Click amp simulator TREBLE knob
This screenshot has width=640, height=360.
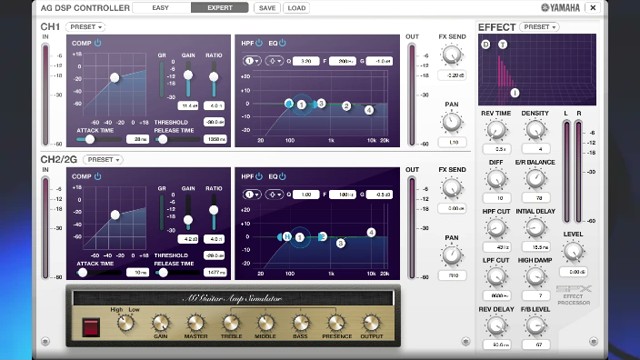click(231, 323)
